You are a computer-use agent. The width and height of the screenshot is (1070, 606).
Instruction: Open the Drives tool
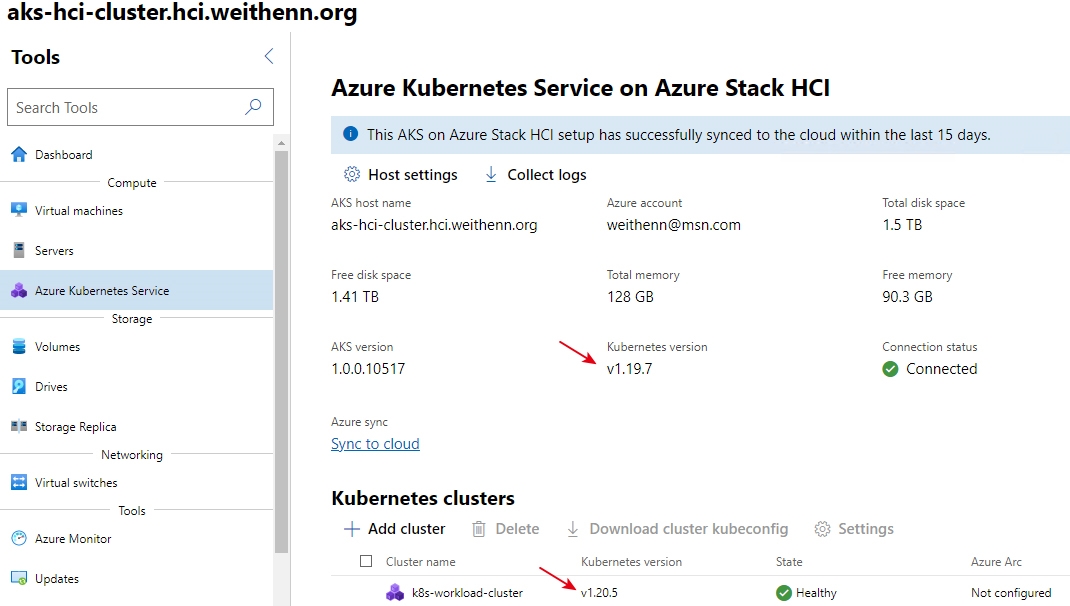tap(136, 387)
